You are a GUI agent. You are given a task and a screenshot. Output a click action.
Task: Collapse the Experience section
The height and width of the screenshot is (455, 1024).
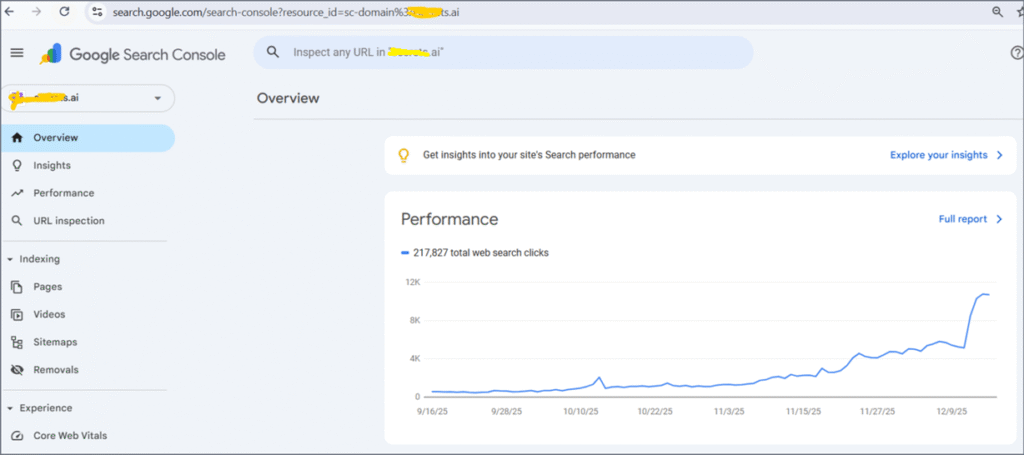(10, 408)
